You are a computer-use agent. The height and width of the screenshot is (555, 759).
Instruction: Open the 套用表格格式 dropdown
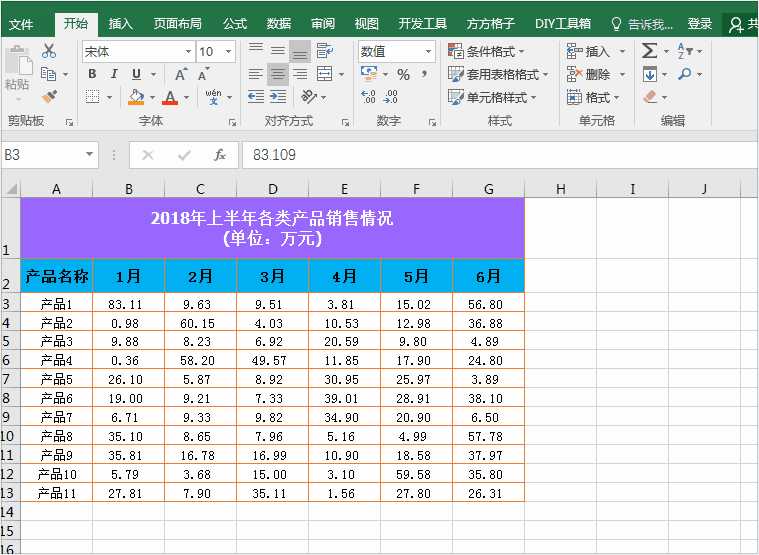(498, 74)
